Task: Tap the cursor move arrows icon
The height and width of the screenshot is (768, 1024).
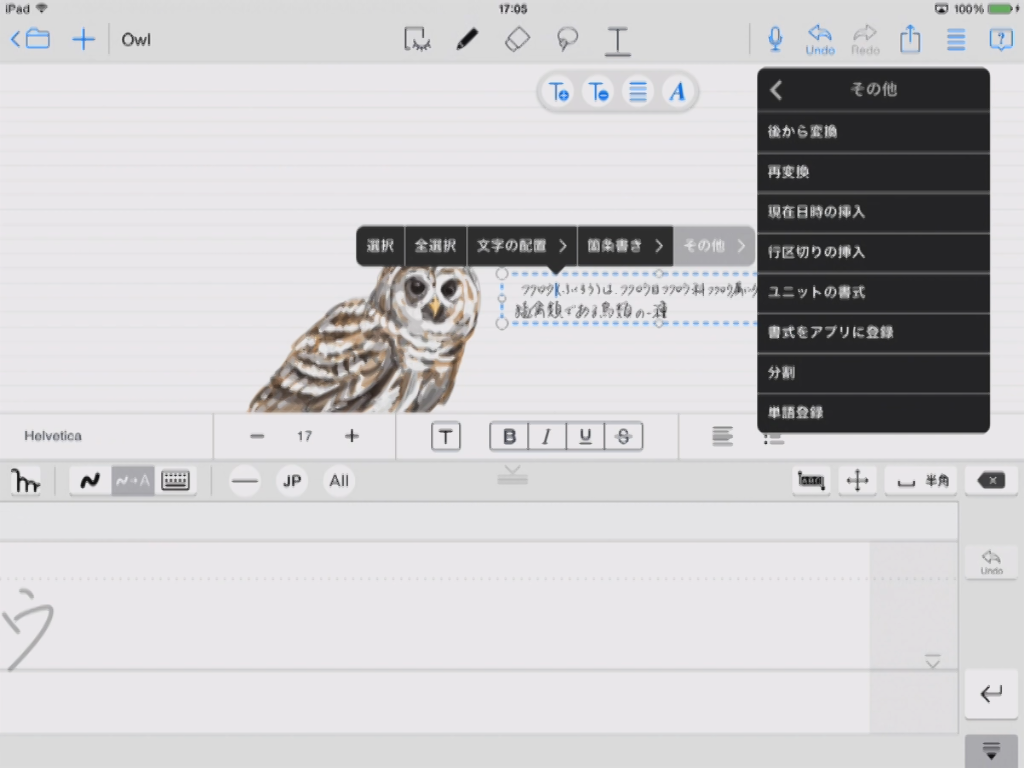Action: click(857, 481)
